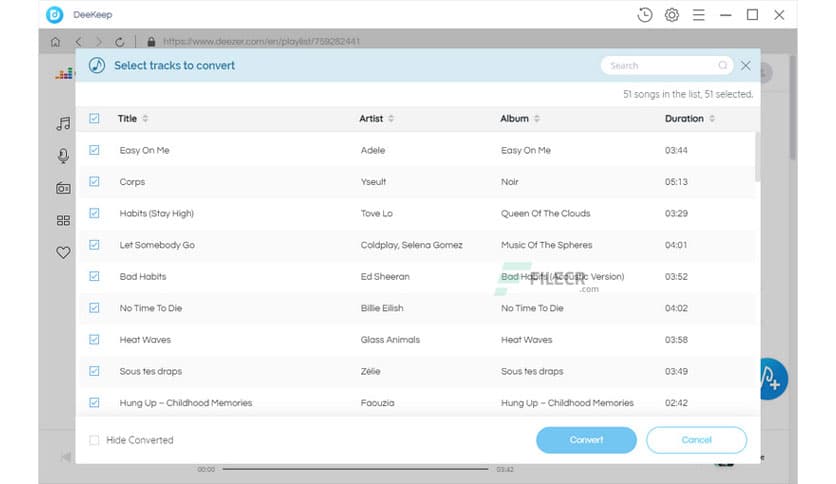This screenshot has height=484, width=836.
Task: Sort tracks by Artist column arrows
Action: click(391, 118)
